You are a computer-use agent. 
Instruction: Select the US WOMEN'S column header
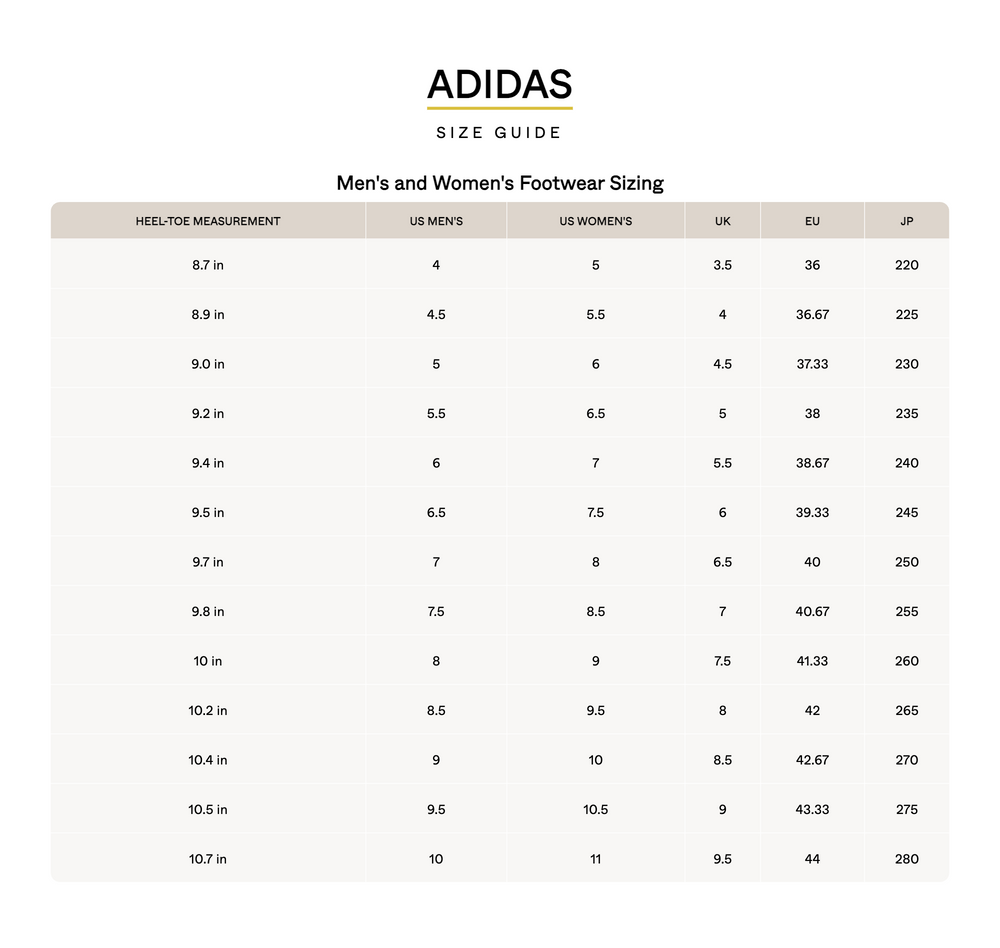(x=595, y=221)
